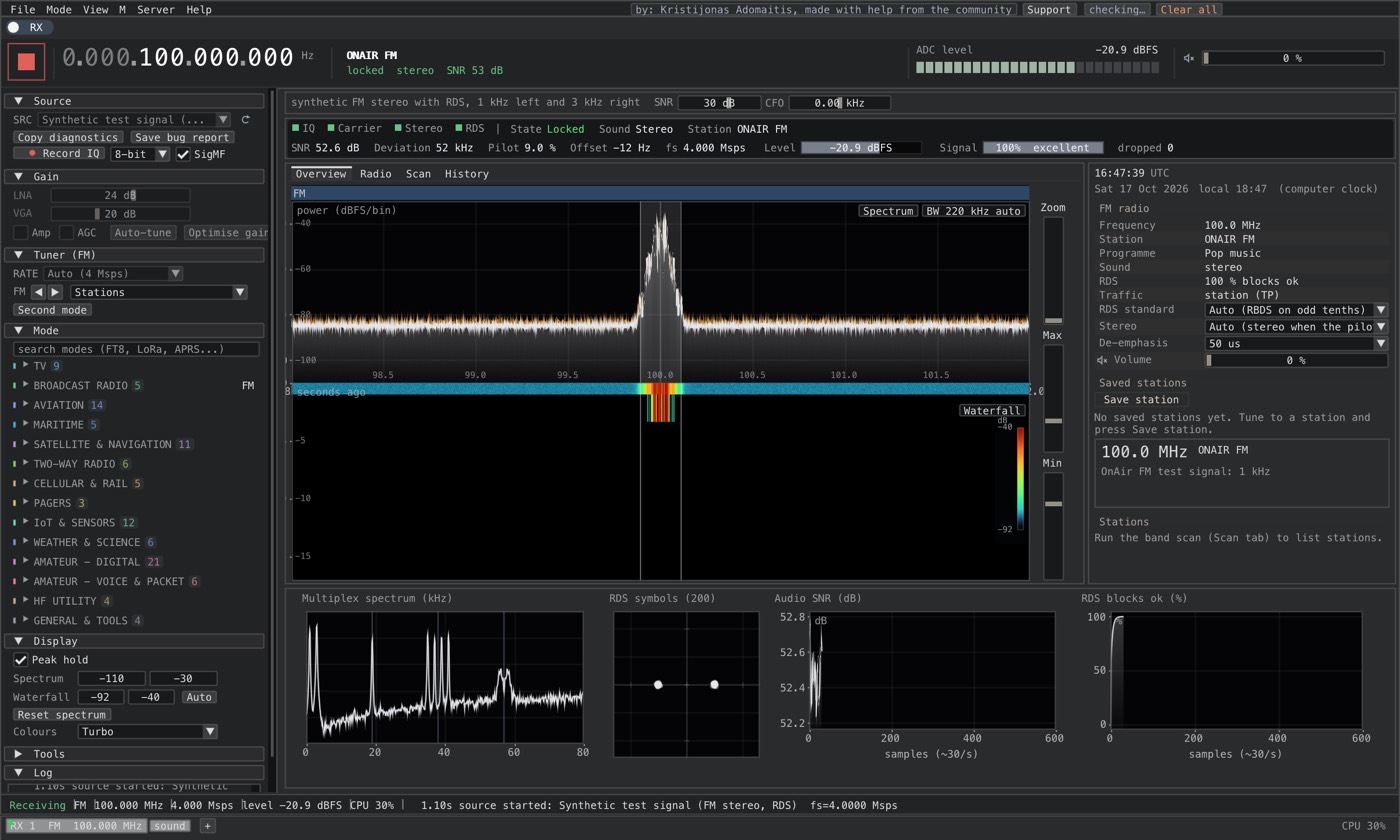Enable the Amp checkbox
The width and height of the screenshot is (1400, 840).
20,233
